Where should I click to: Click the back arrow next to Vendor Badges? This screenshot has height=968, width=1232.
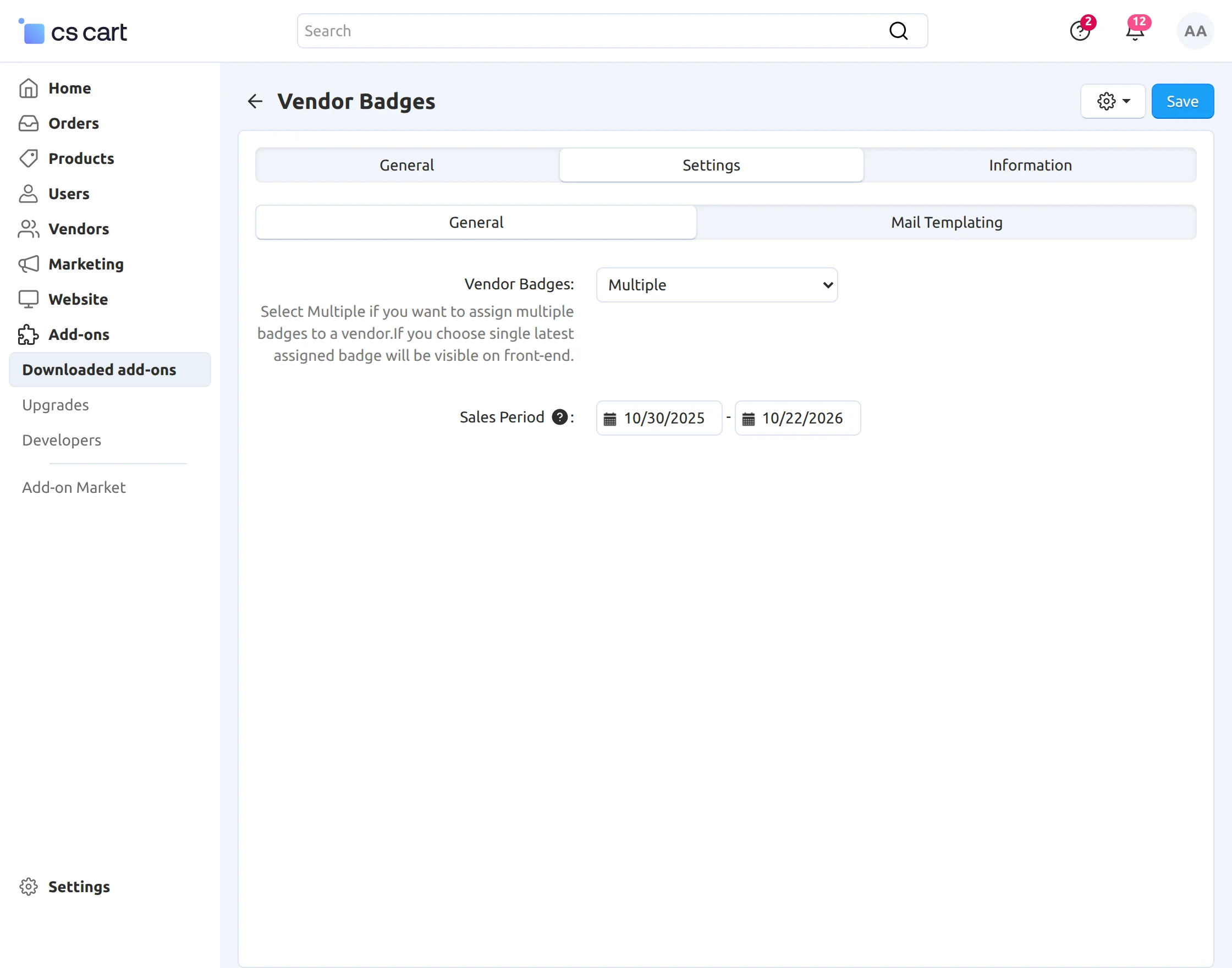pos(255,101)
